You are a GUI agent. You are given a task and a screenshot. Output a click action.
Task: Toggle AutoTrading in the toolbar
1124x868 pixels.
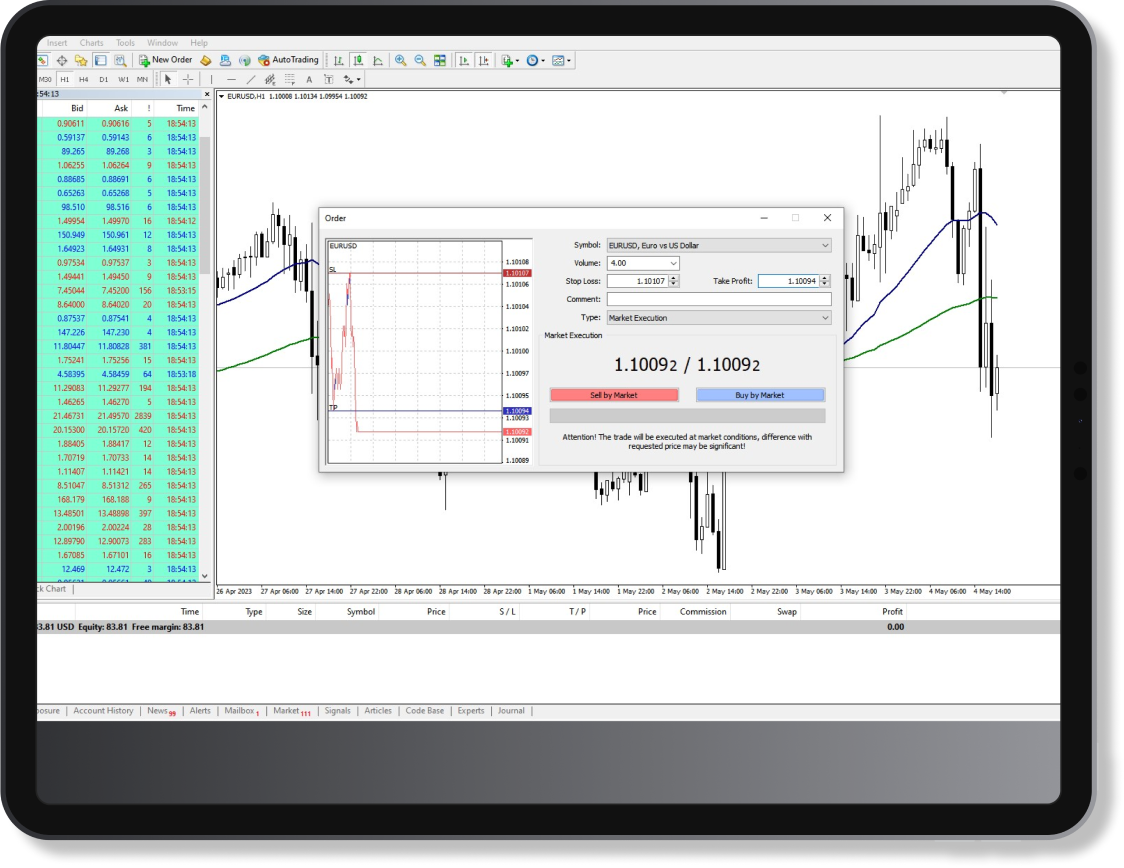pos(288,60)
